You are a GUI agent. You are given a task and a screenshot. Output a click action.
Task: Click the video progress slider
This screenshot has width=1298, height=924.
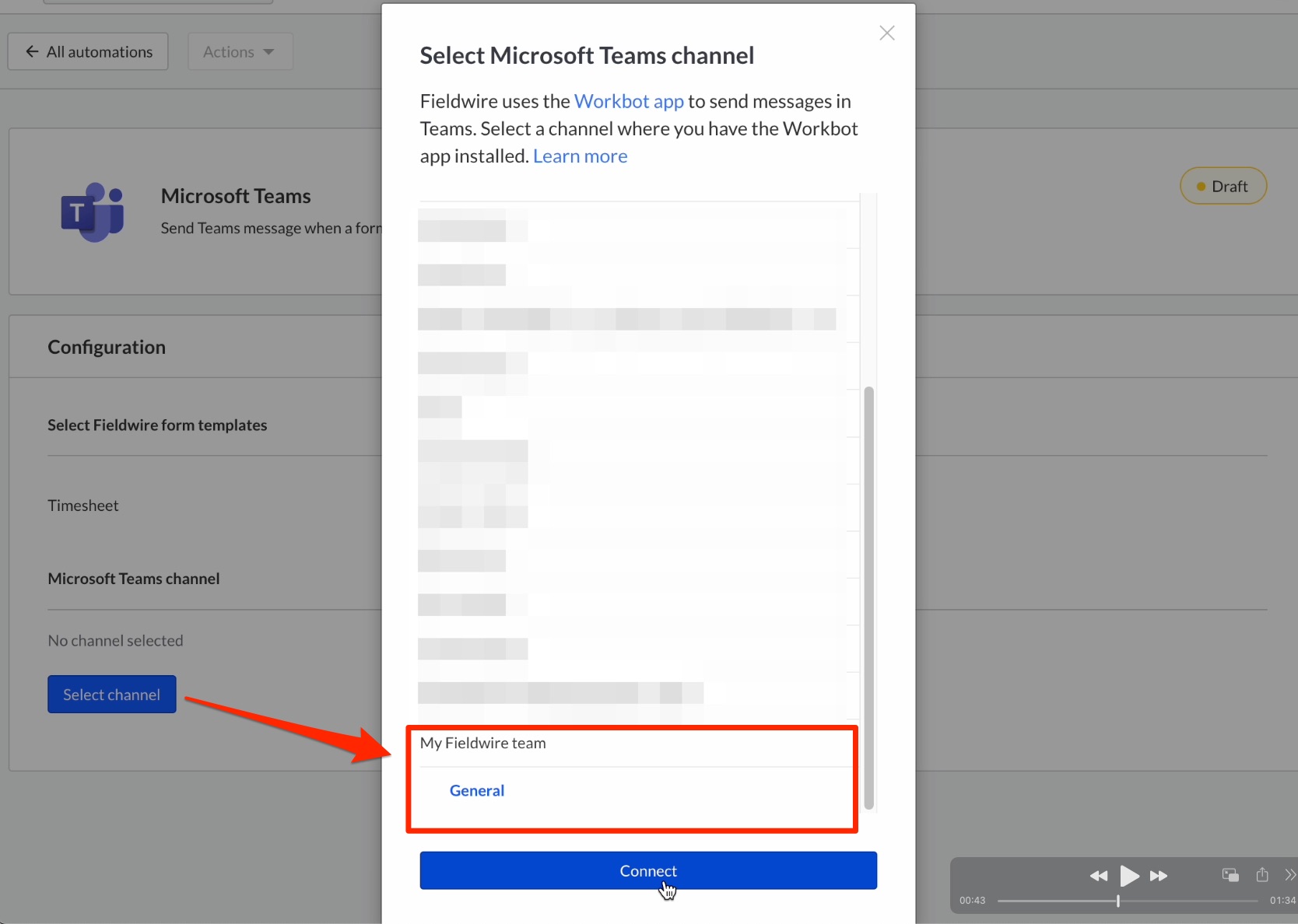[x=1128, y=901]
